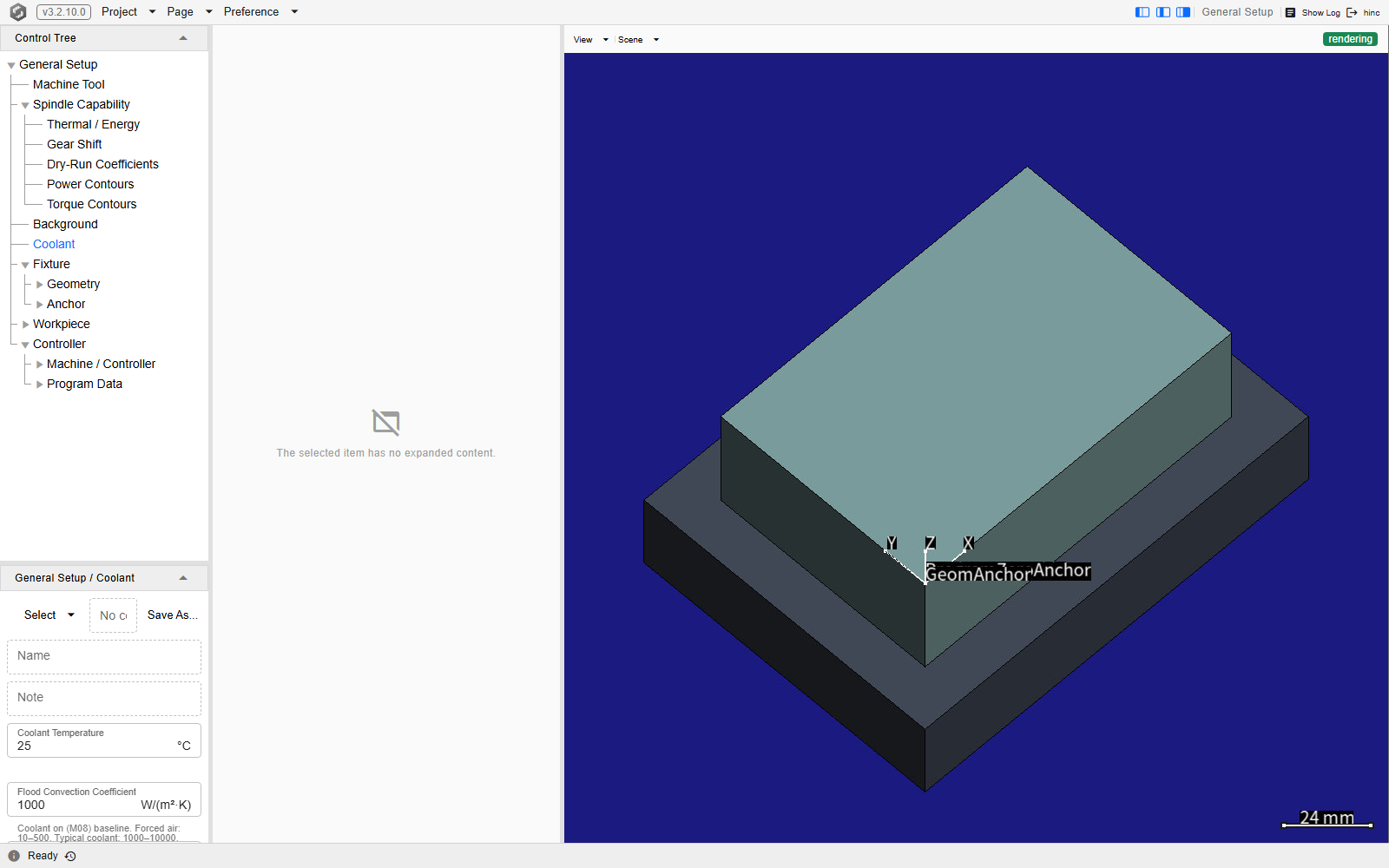This screenshot has height=868, width=1389.
Task: Click the rendering status badge
Action: 1350,39
